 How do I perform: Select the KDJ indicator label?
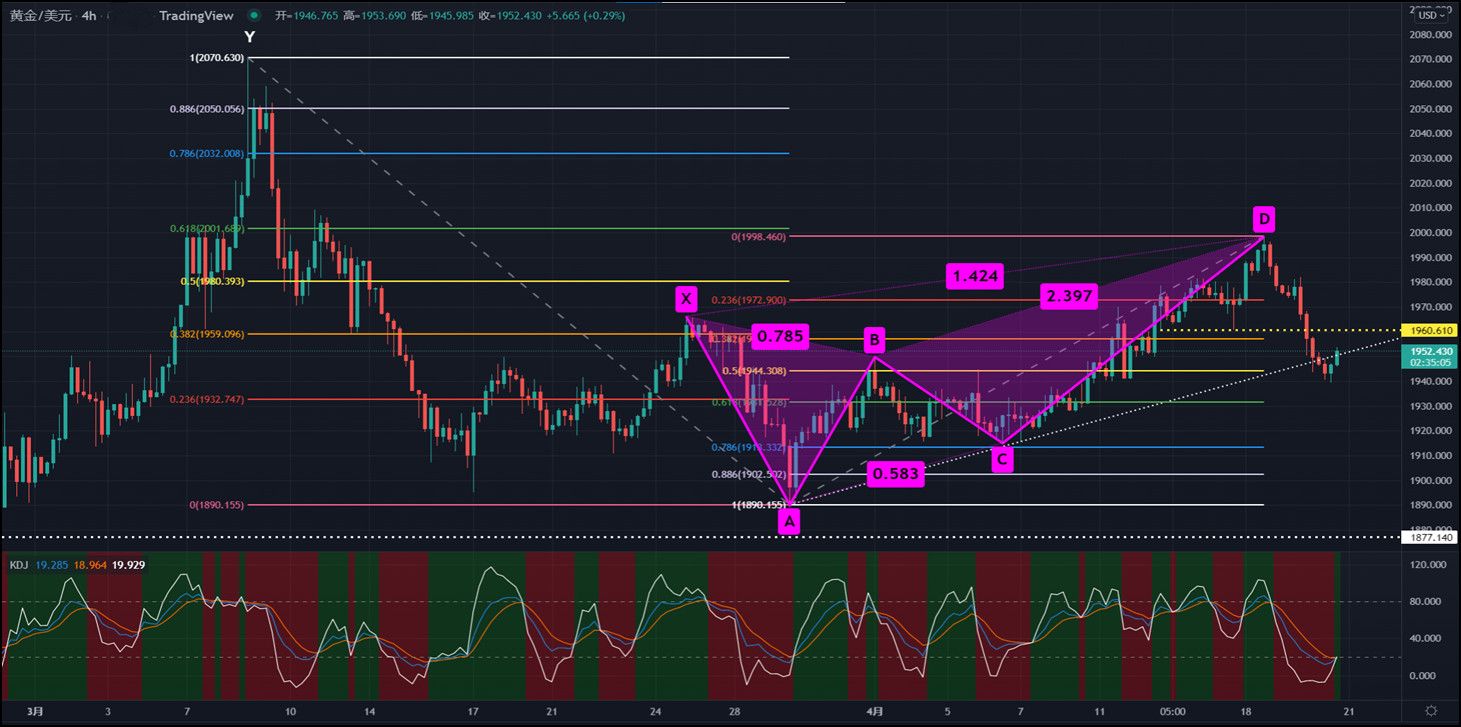tap(18, 565)
